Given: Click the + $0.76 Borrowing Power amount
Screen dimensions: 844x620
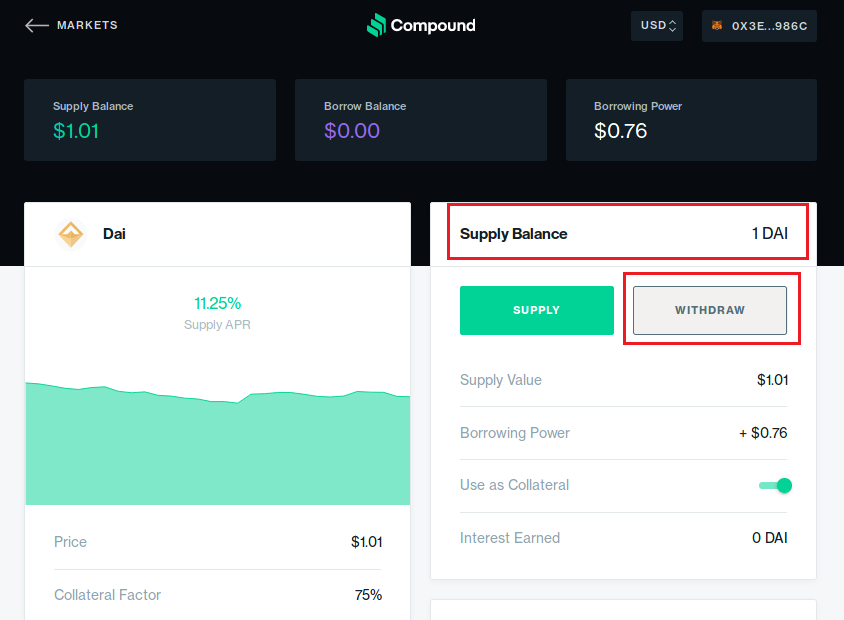Looking at the screenshot, I should click(763, 433).
